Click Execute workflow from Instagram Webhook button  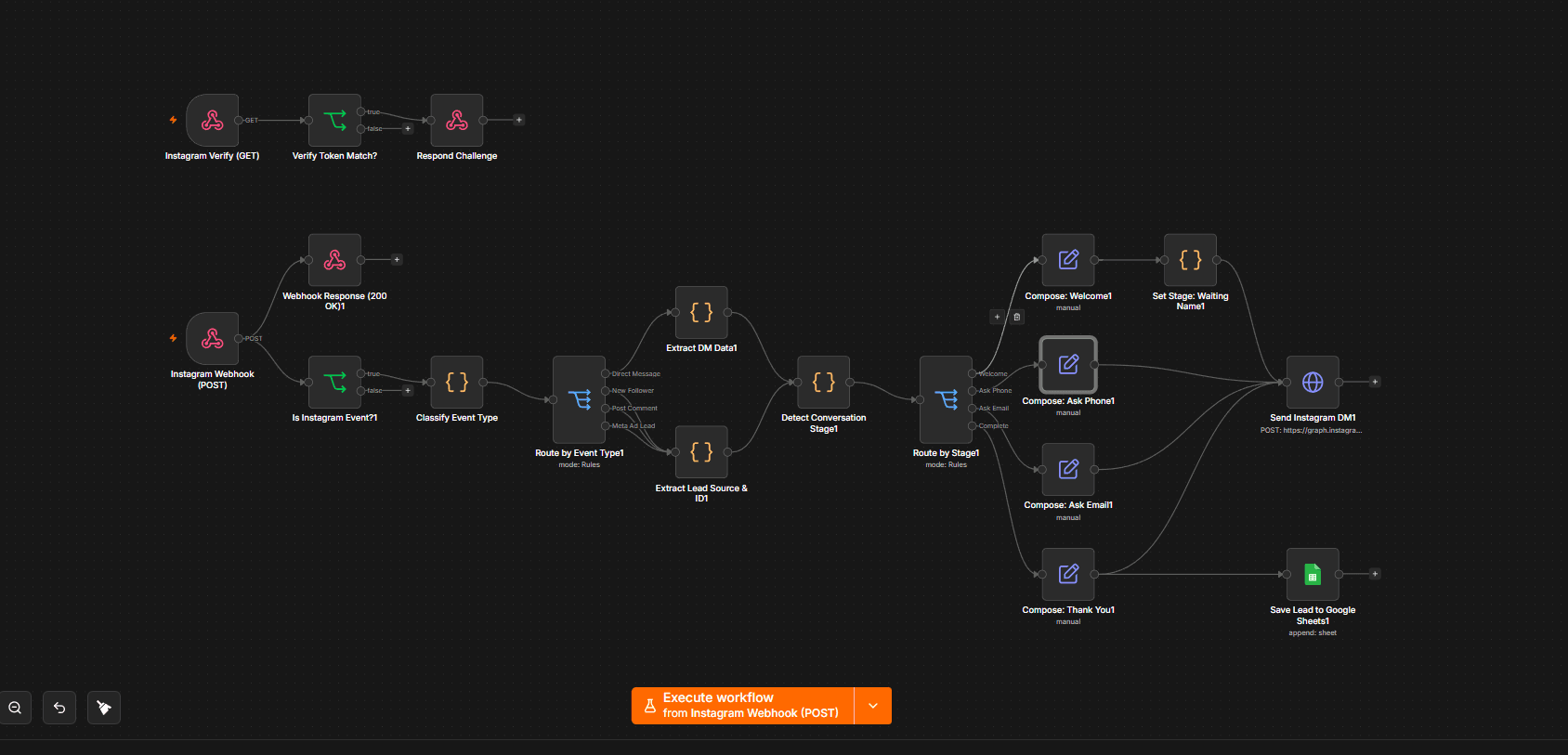pyautogui.click(x=742, y=706)
